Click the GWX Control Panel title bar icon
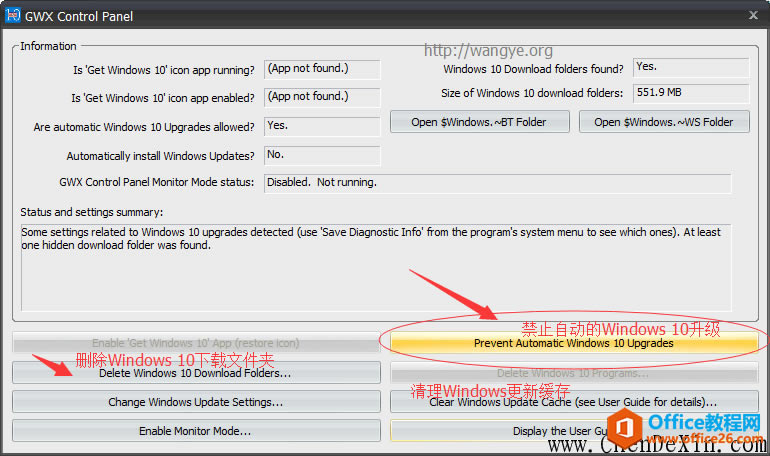770x456 pixels. click(12, 15)
